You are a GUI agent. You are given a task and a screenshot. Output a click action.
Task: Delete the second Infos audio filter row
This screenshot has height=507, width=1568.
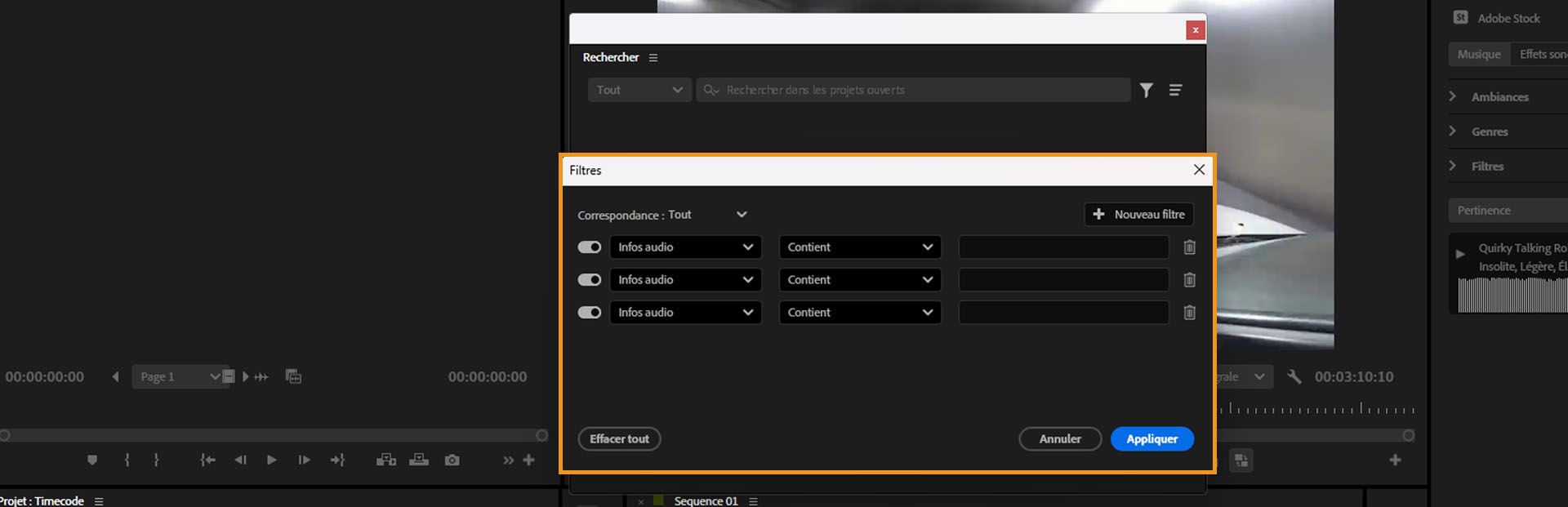[x=1189, y=280]
